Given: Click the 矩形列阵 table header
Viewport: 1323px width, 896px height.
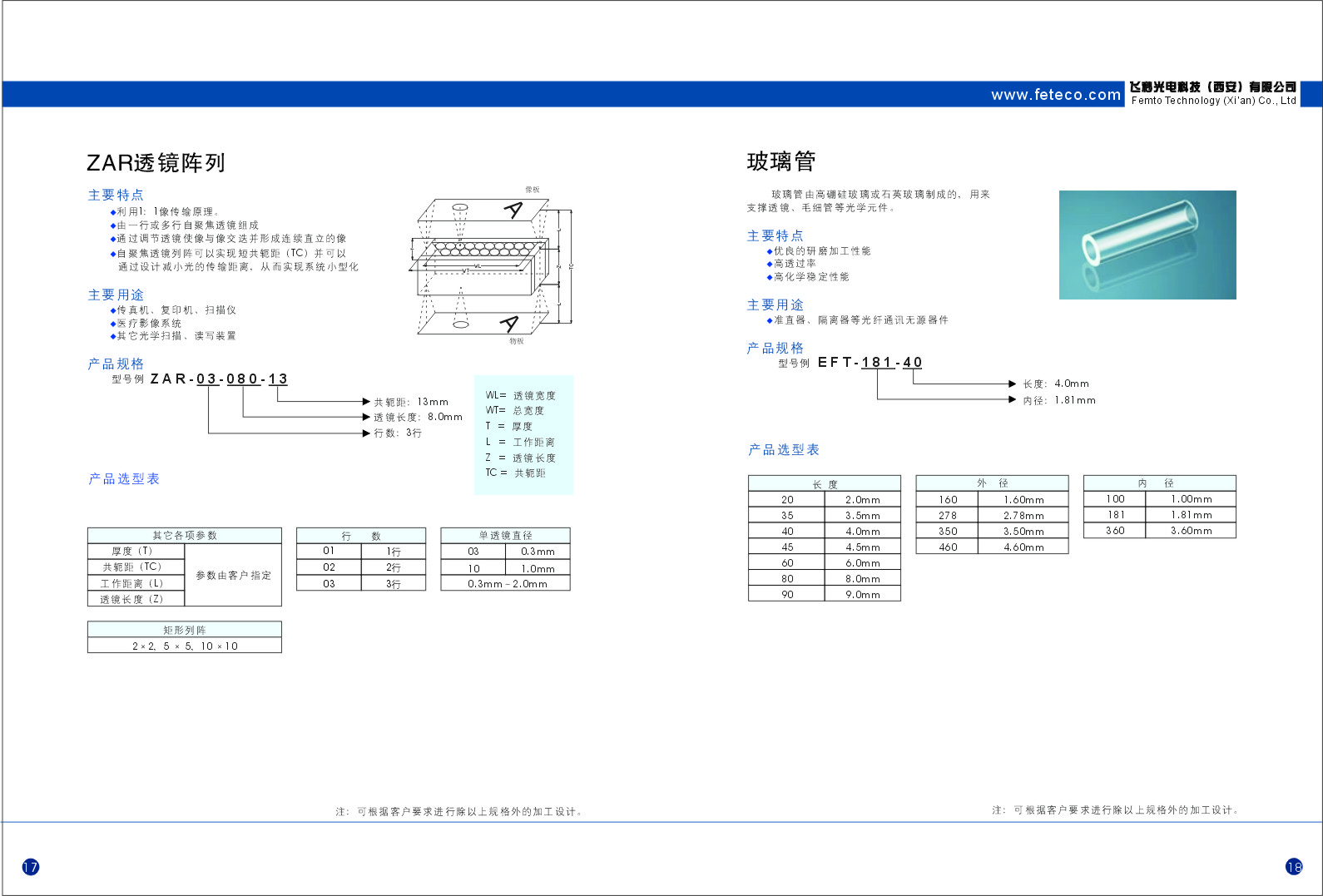Looking at the screenshot, I should (x=184, y=630).
